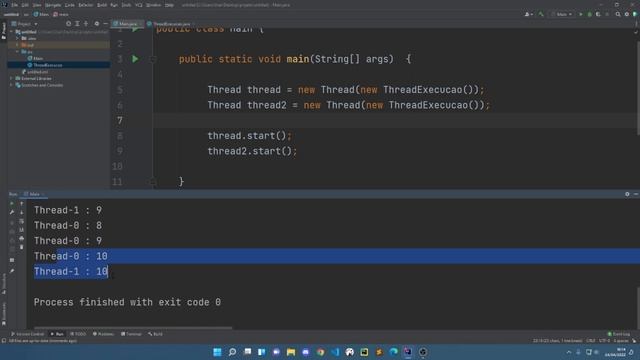
Task: Open the File menu
Action: click(15, 5)
